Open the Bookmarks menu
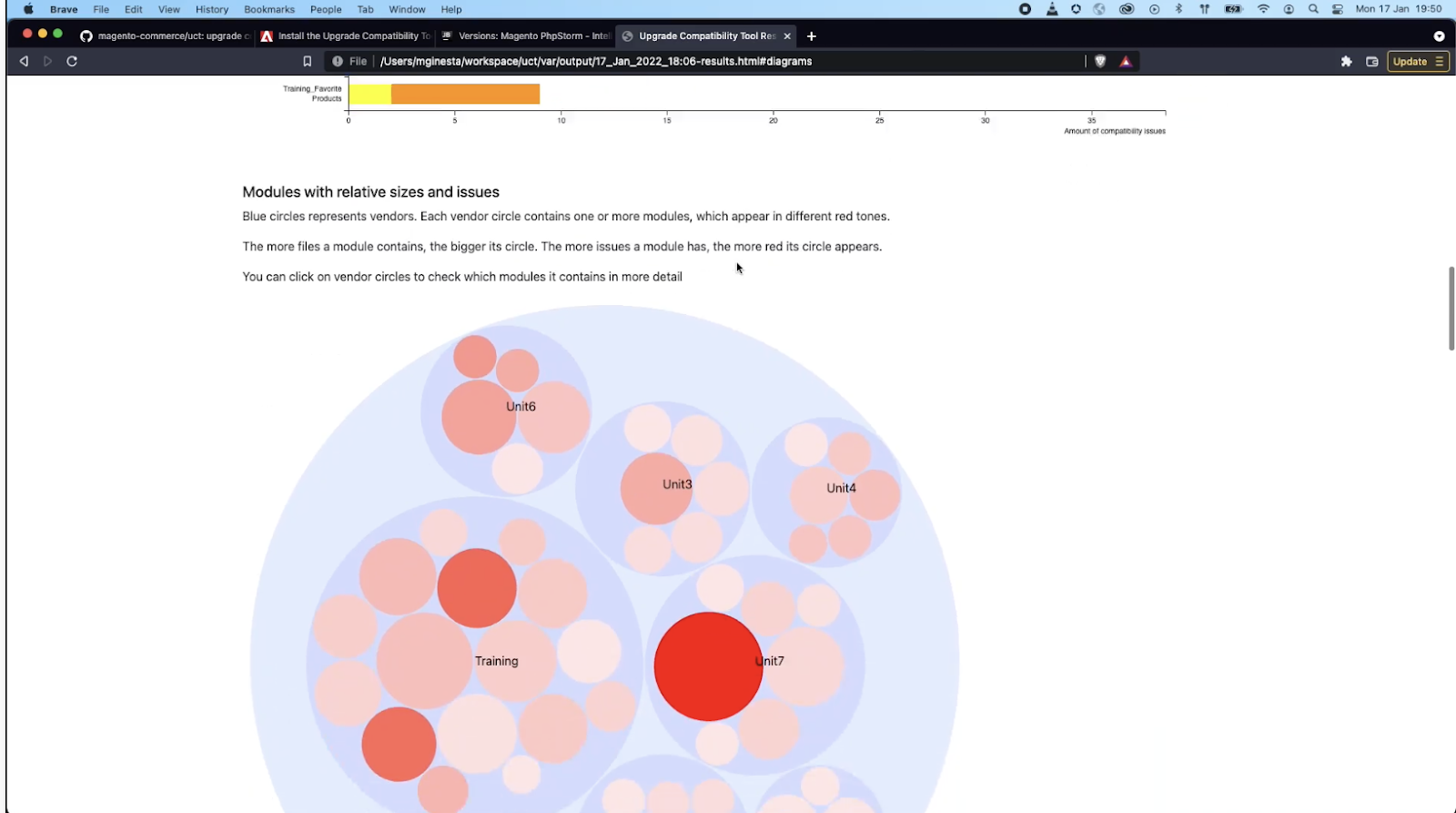This screenshot has height=813, width=1456. tap(269, 9)
